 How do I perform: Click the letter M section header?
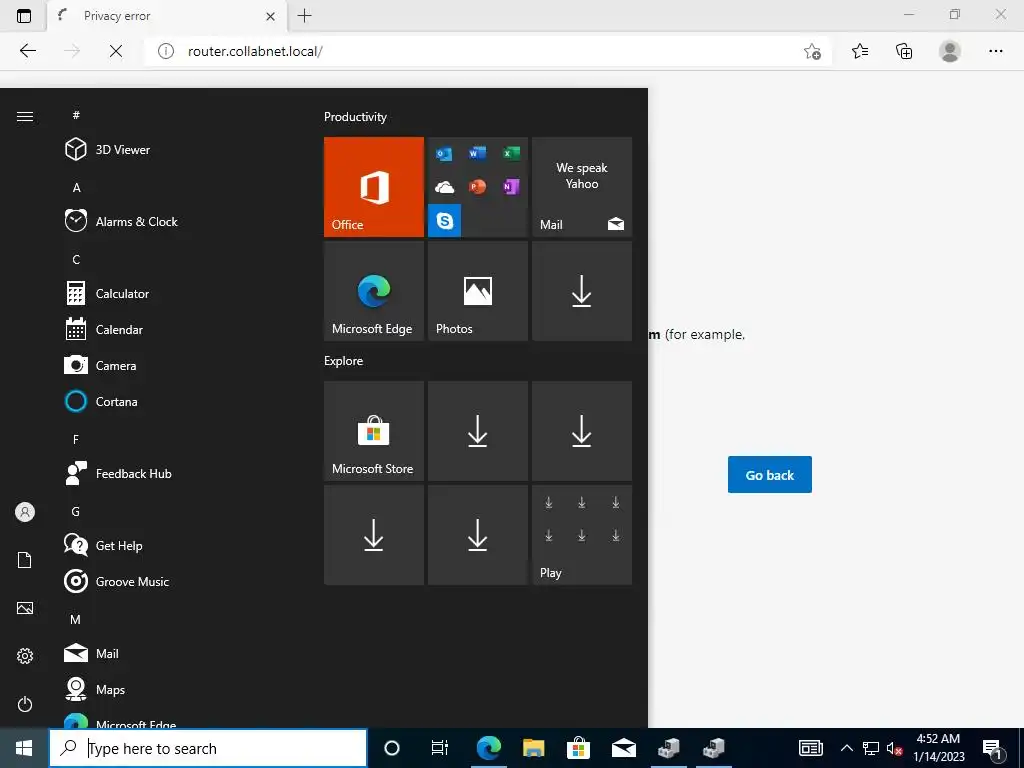pyautogui.click(x=76, y=619)
